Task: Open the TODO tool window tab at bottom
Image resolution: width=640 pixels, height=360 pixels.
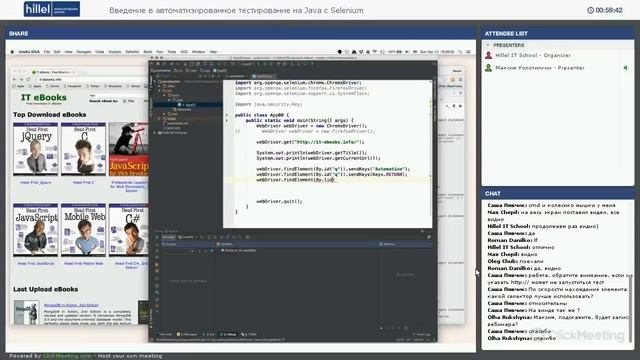Action: click(249, 334)
